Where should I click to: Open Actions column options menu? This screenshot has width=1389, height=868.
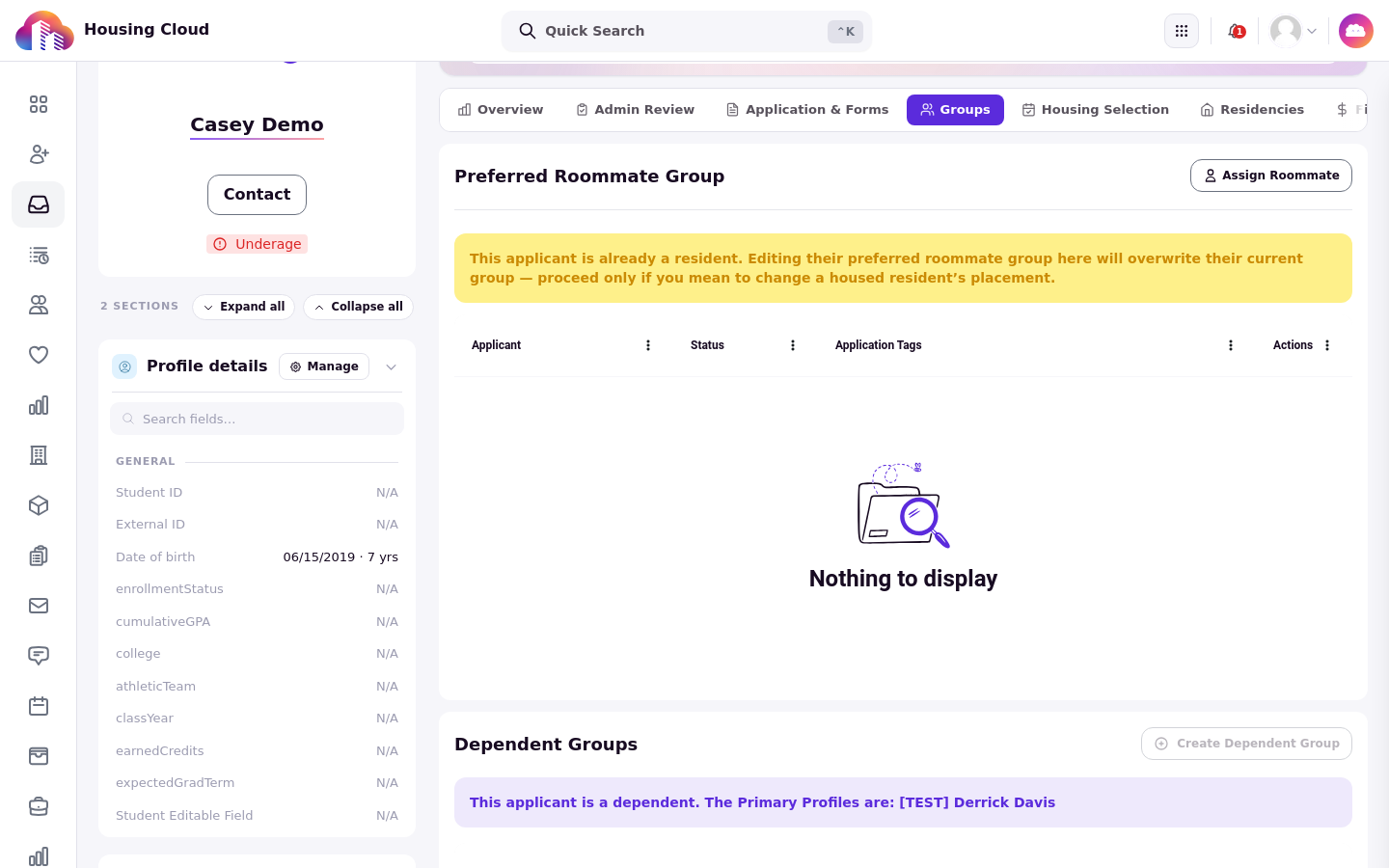tap(1327, 345)
